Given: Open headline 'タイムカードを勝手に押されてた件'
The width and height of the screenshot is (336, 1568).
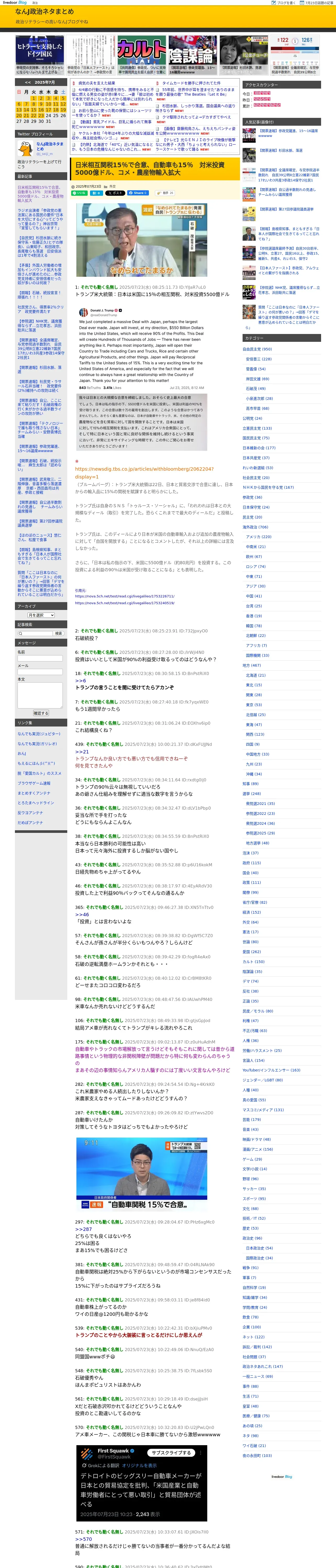Looking at the screenshot, I should 192,83.
